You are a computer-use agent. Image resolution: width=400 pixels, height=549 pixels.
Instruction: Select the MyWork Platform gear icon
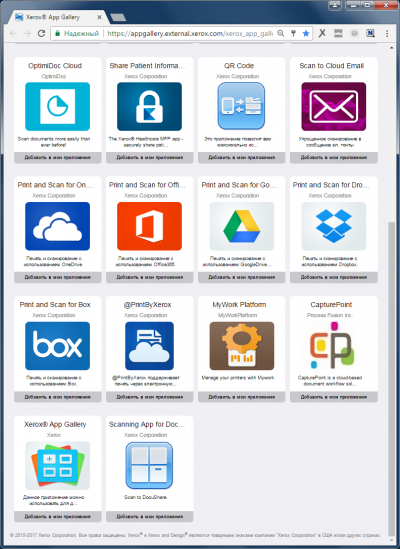(242, 346)
